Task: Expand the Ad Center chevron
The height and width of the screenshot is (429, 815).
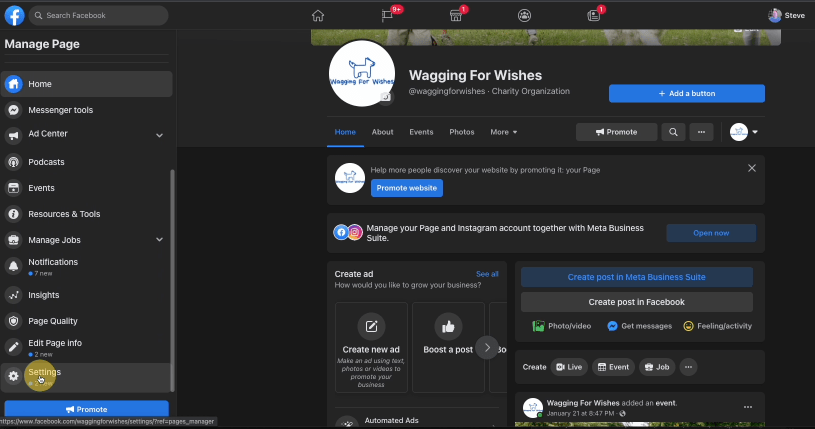Action: 160,135
